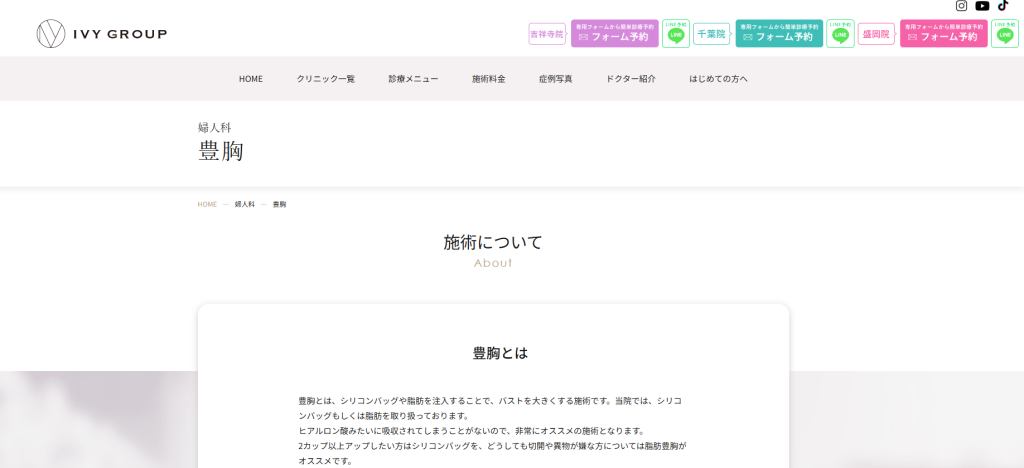Screen dimensions: 1024x468
Task: Click the pink フォーム予約 button for 盛岡院
Action: tap(944, 34)
